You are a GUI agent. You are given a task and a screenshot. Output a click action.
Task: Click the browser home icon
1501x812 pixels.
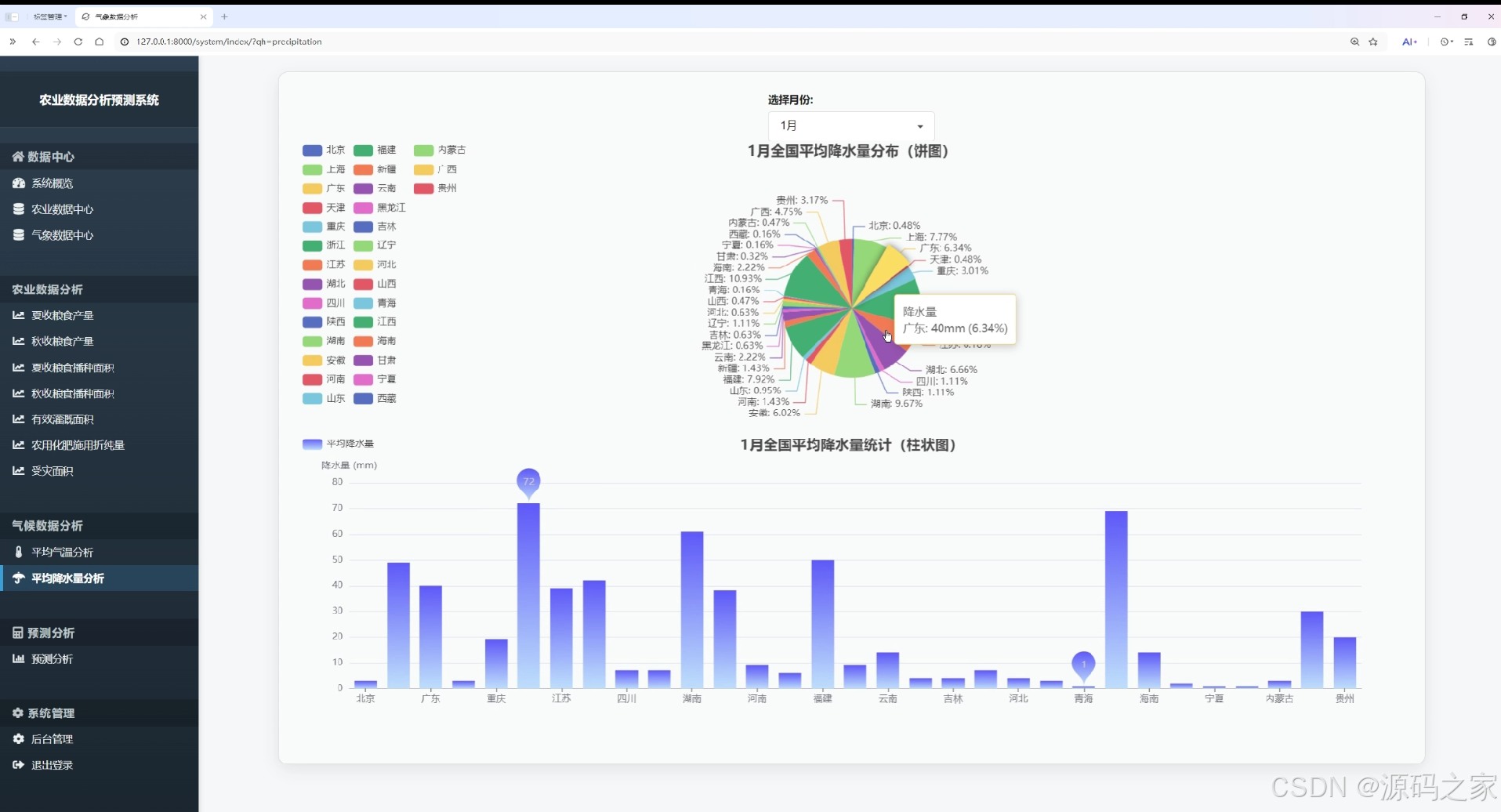(x=100, y=42)
